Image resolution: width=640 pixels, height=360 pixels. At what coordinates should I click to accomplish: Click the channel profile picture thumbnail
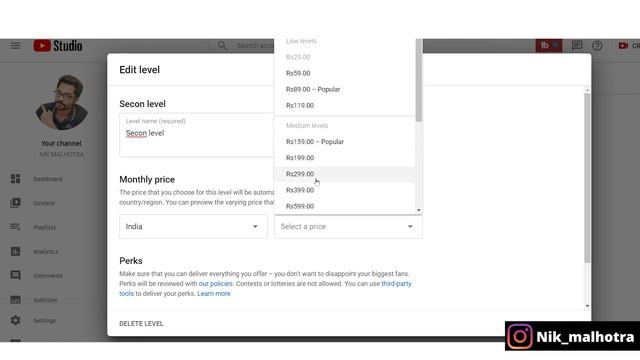coord(62,102)
